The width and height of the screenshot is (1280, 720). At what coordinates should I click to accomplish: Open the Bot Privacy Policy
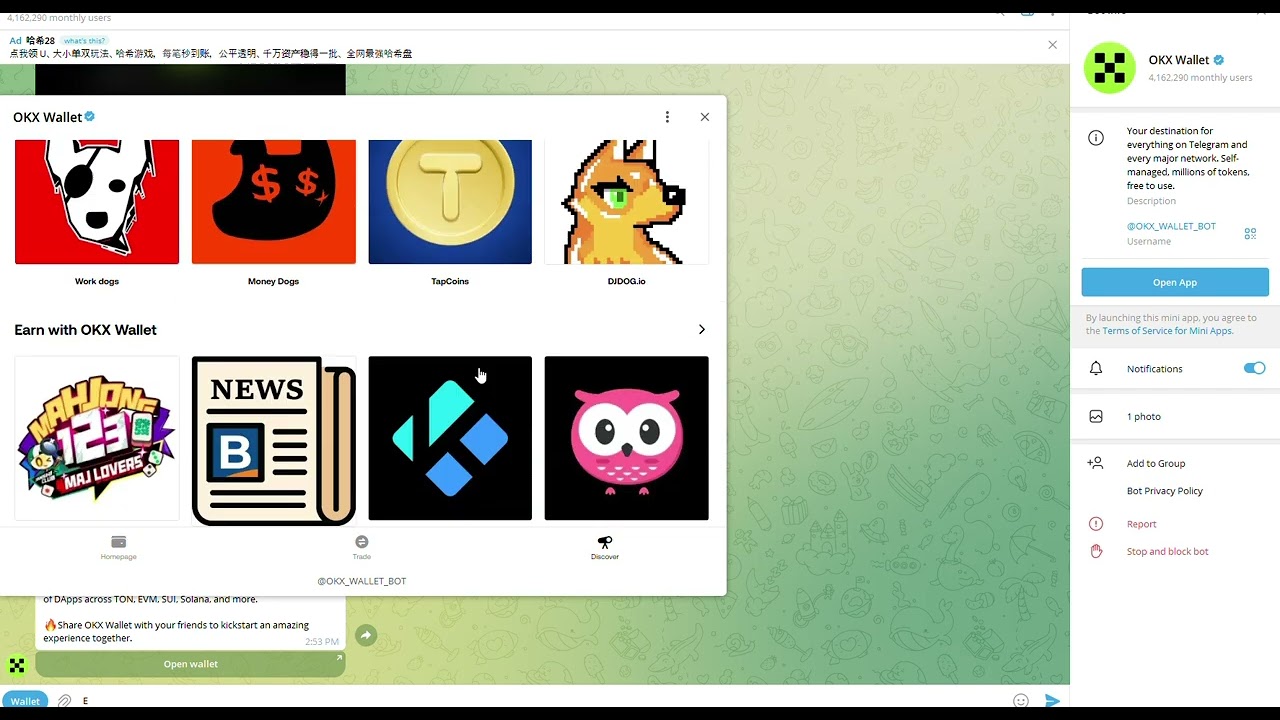point(1165,491)
